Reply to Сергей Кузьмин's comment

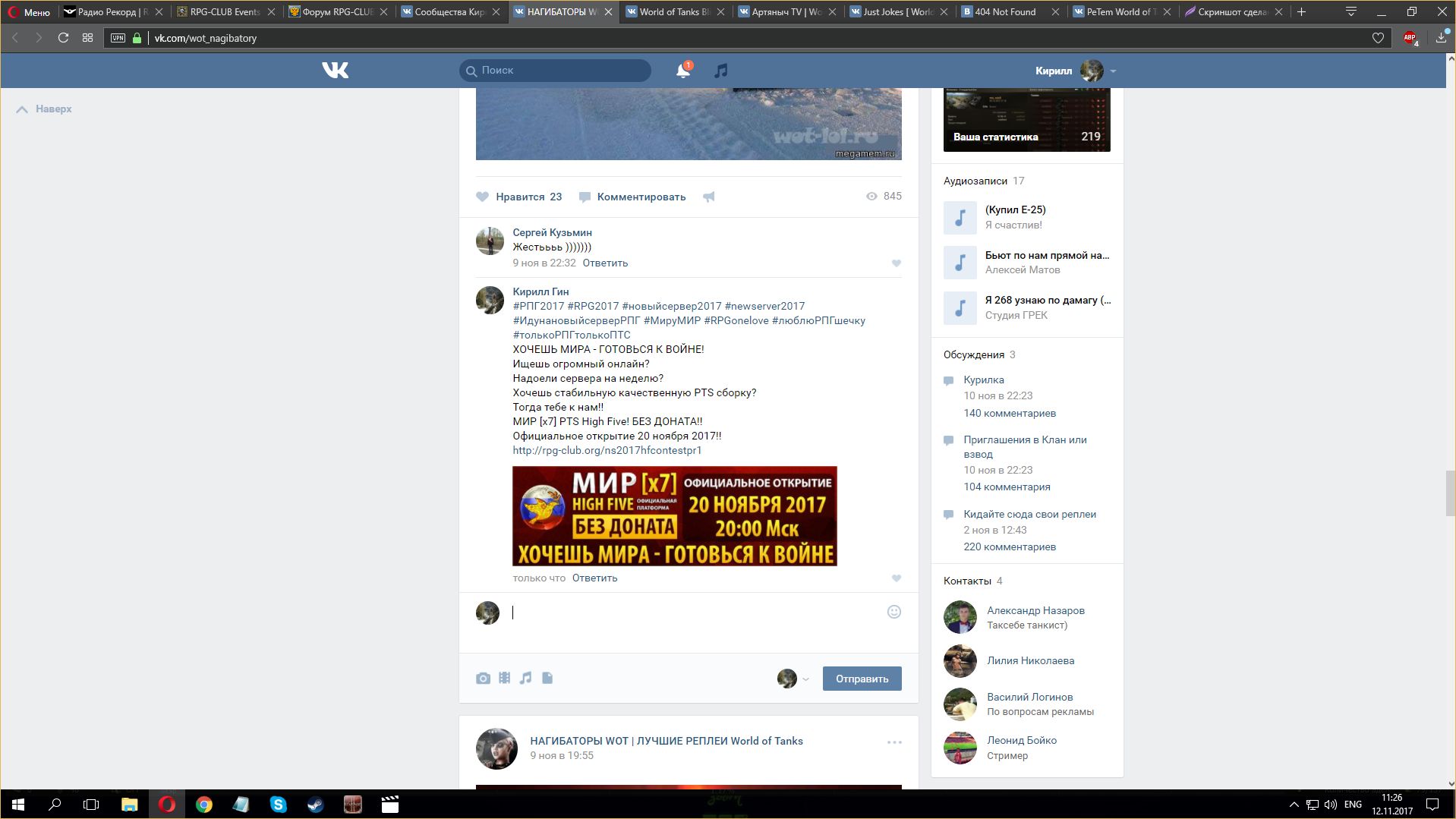click(x=605, y=263)
